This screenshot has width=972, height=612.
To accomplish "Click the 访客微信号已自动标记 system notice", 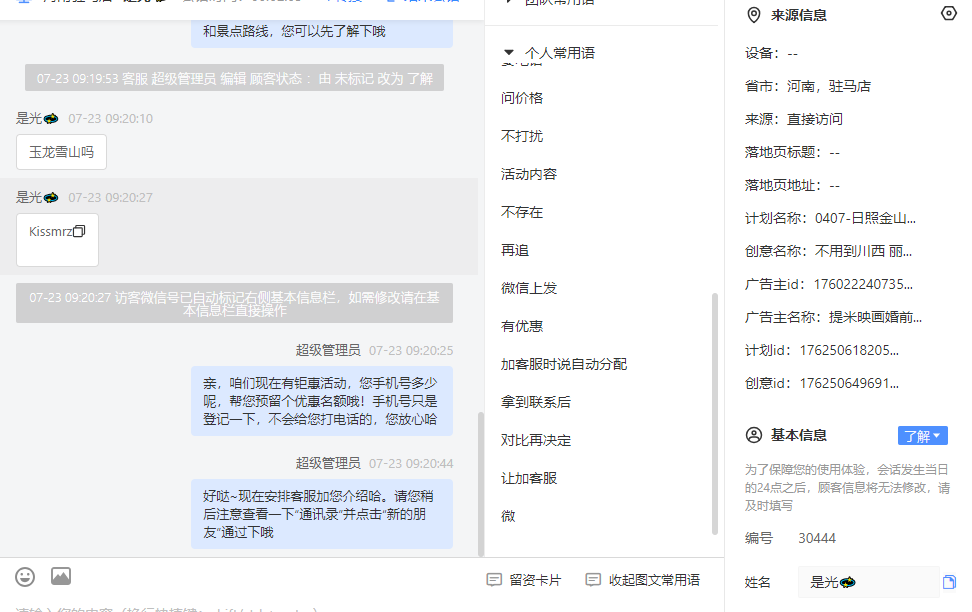I will click(x=234, y=303).
